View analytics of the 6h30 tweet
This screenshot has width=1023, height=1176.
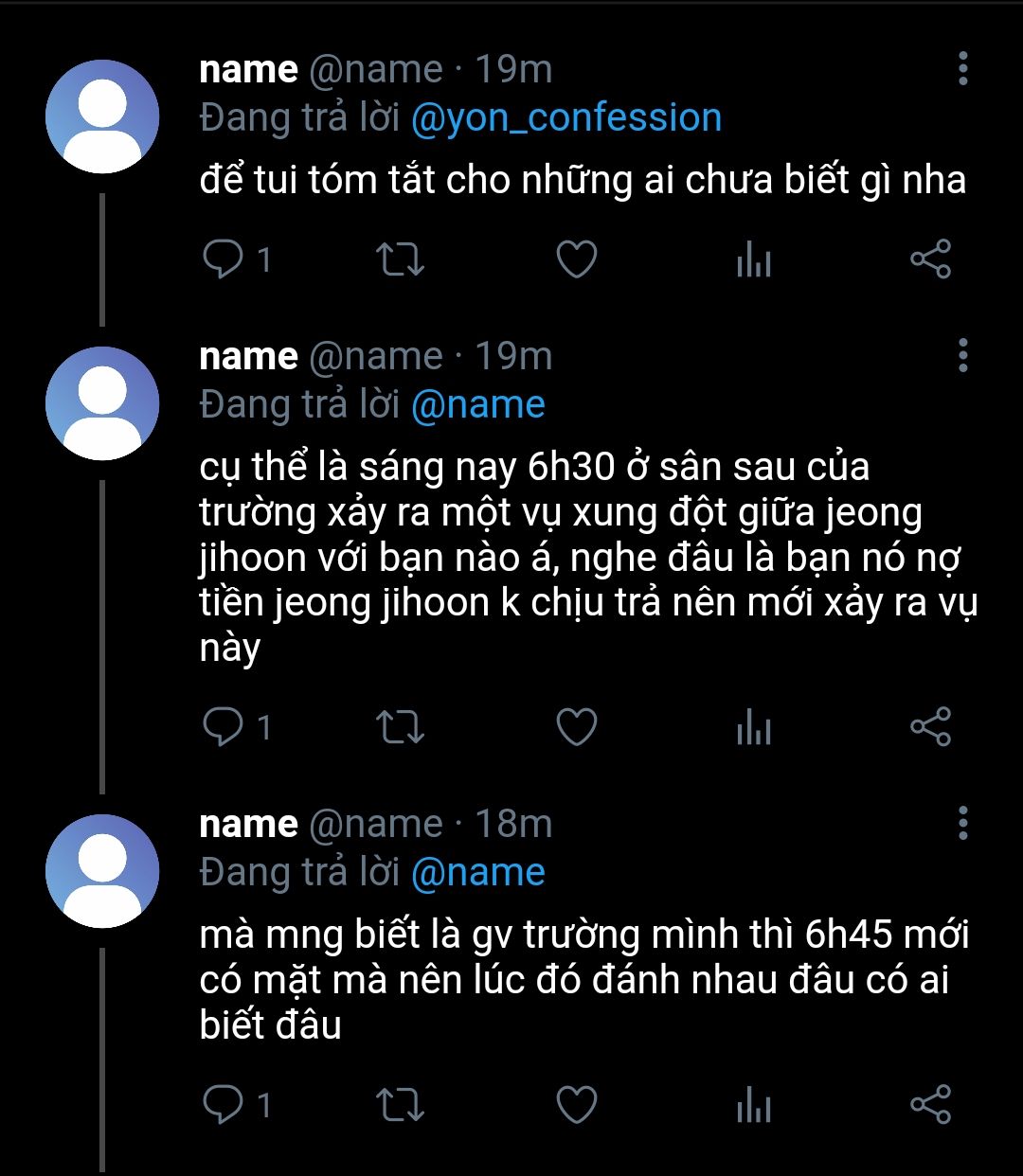753,726
